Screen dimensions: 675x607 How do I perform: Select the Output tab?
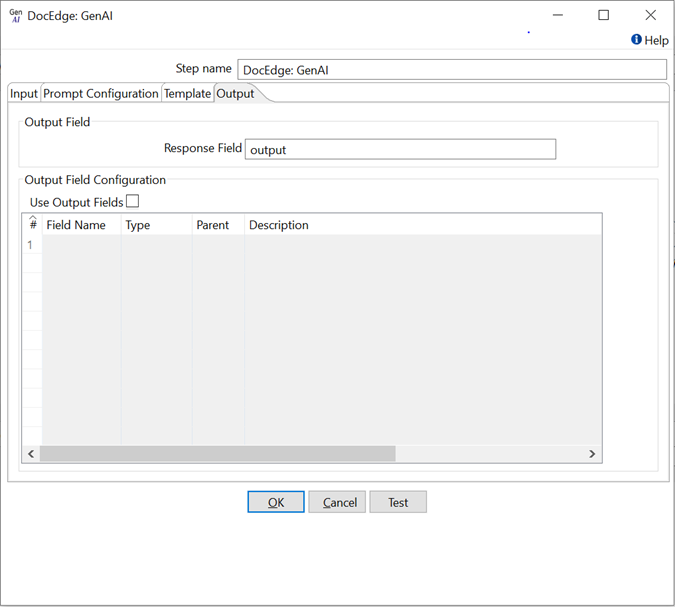tap(235, 93)
